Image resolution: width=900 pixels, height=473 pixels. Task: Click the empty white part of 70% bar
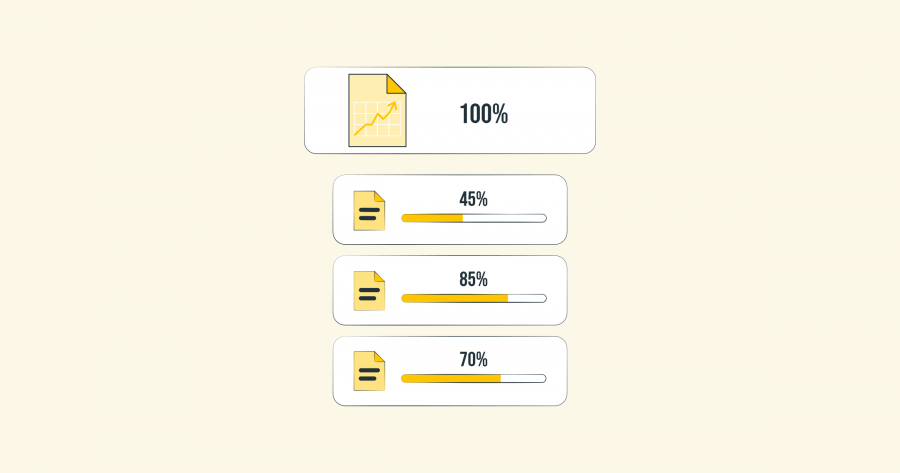(x=523, y=379)
